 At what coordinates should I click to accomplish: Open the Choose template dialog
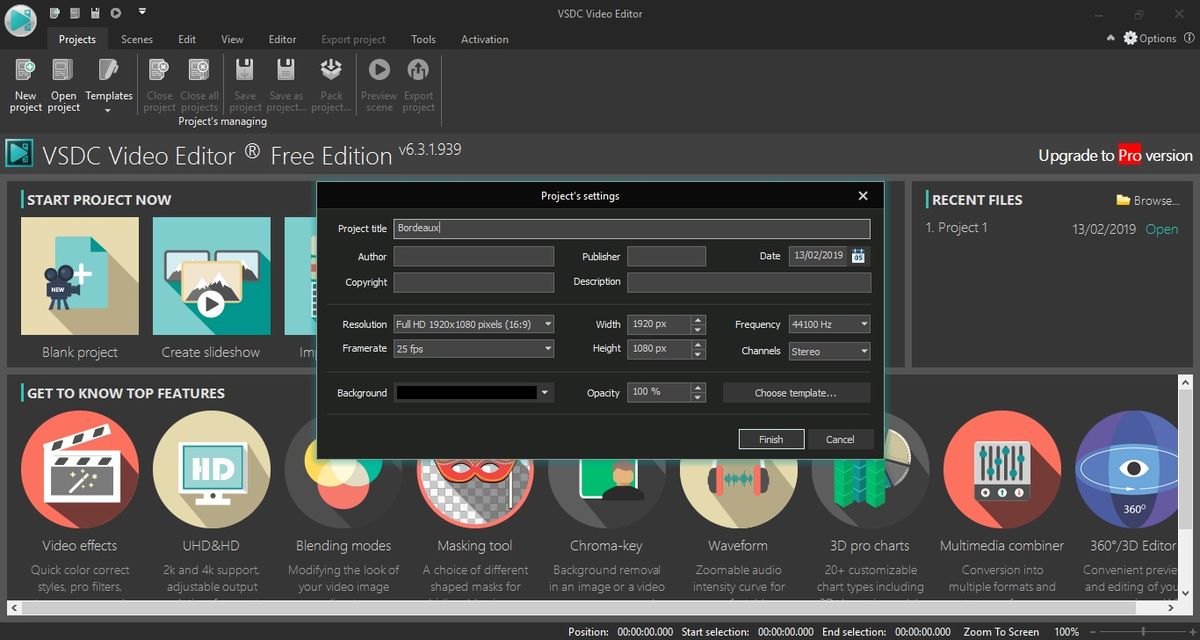tap(796, 392)
